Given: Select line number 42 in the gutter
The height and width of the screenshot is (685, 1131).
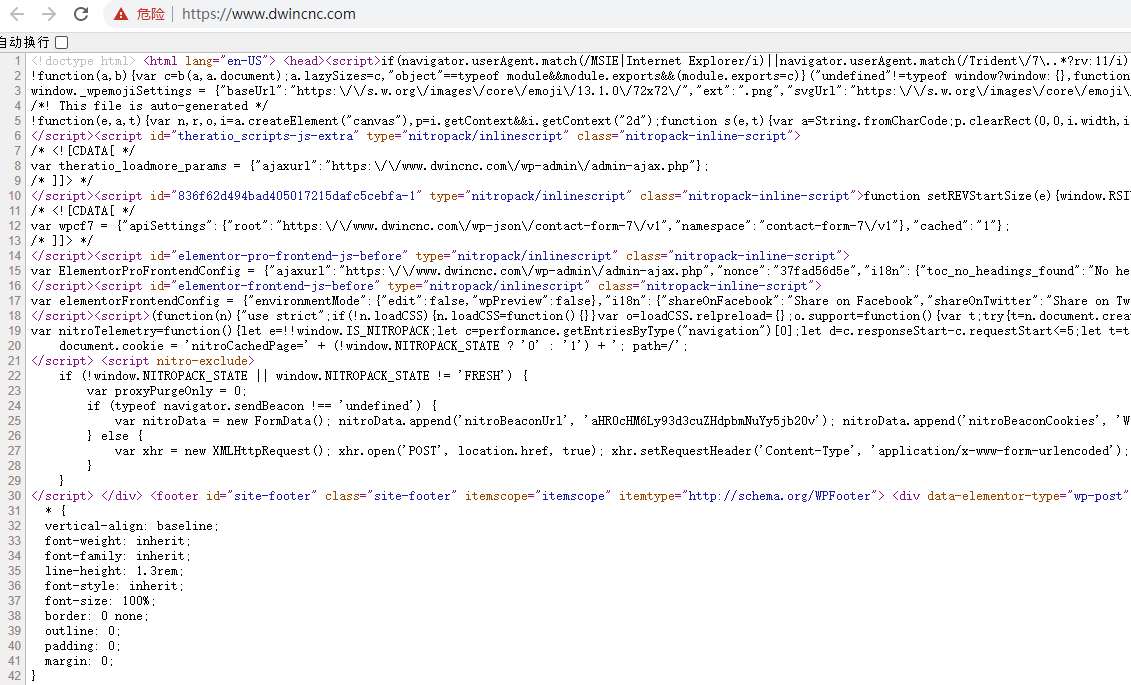Looking at the screenshot, I should [15, 676].
